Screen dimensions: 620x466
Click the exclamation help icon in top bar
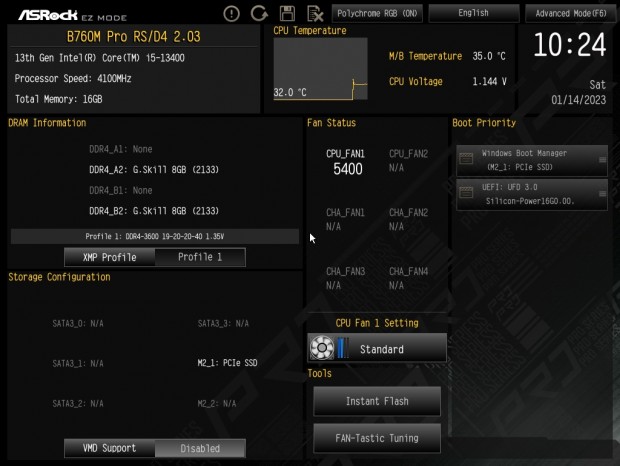pos(231,14)
